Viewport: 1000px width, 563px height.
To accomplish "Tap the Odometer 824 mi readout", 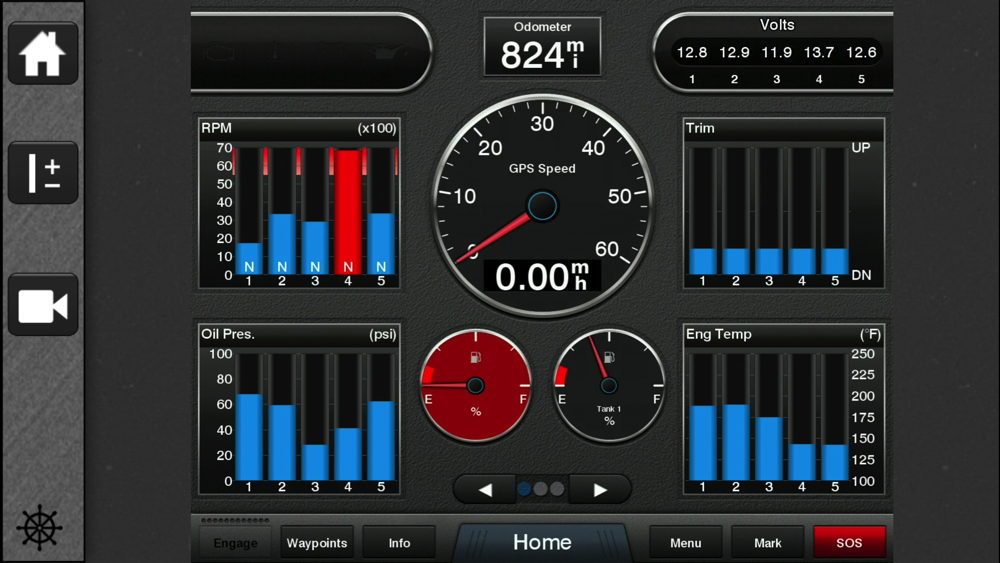I will click(x=542, y=47).
